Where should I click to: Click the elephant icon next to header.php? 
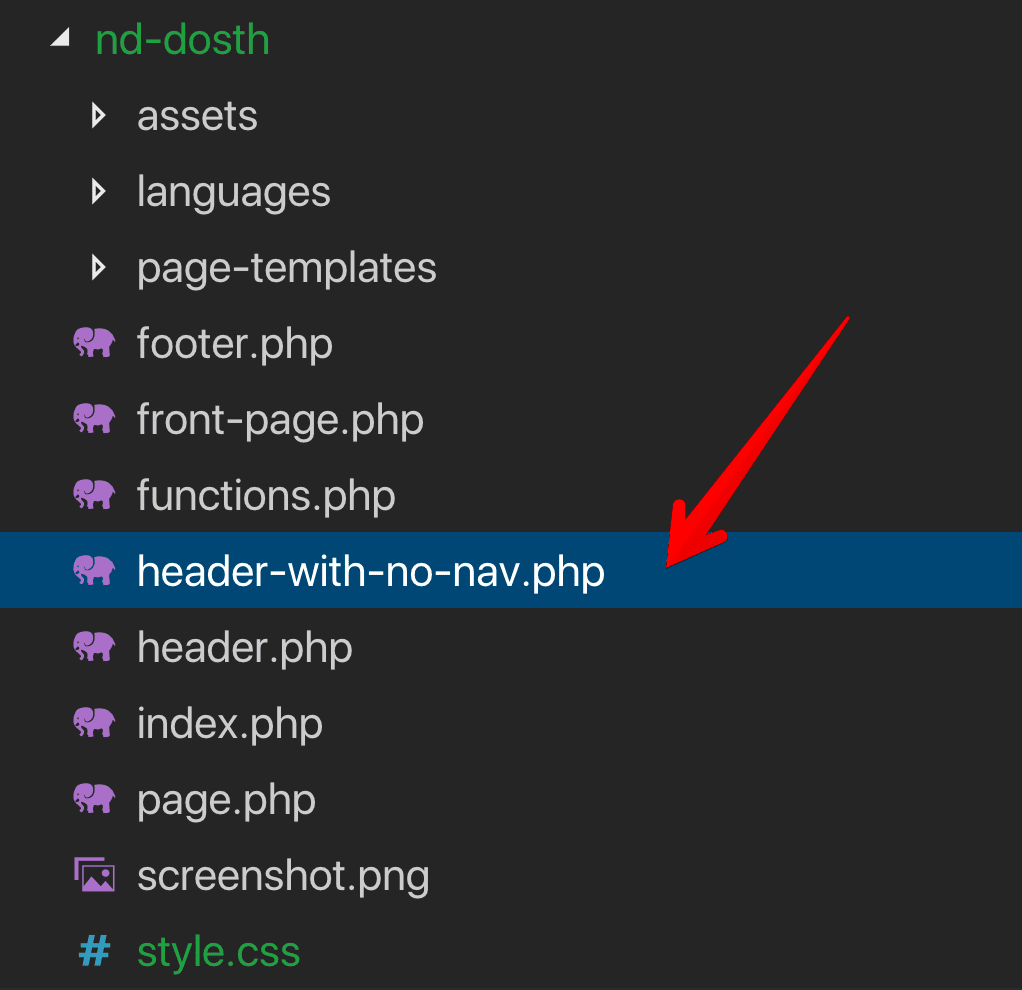(x=94, y=647)
